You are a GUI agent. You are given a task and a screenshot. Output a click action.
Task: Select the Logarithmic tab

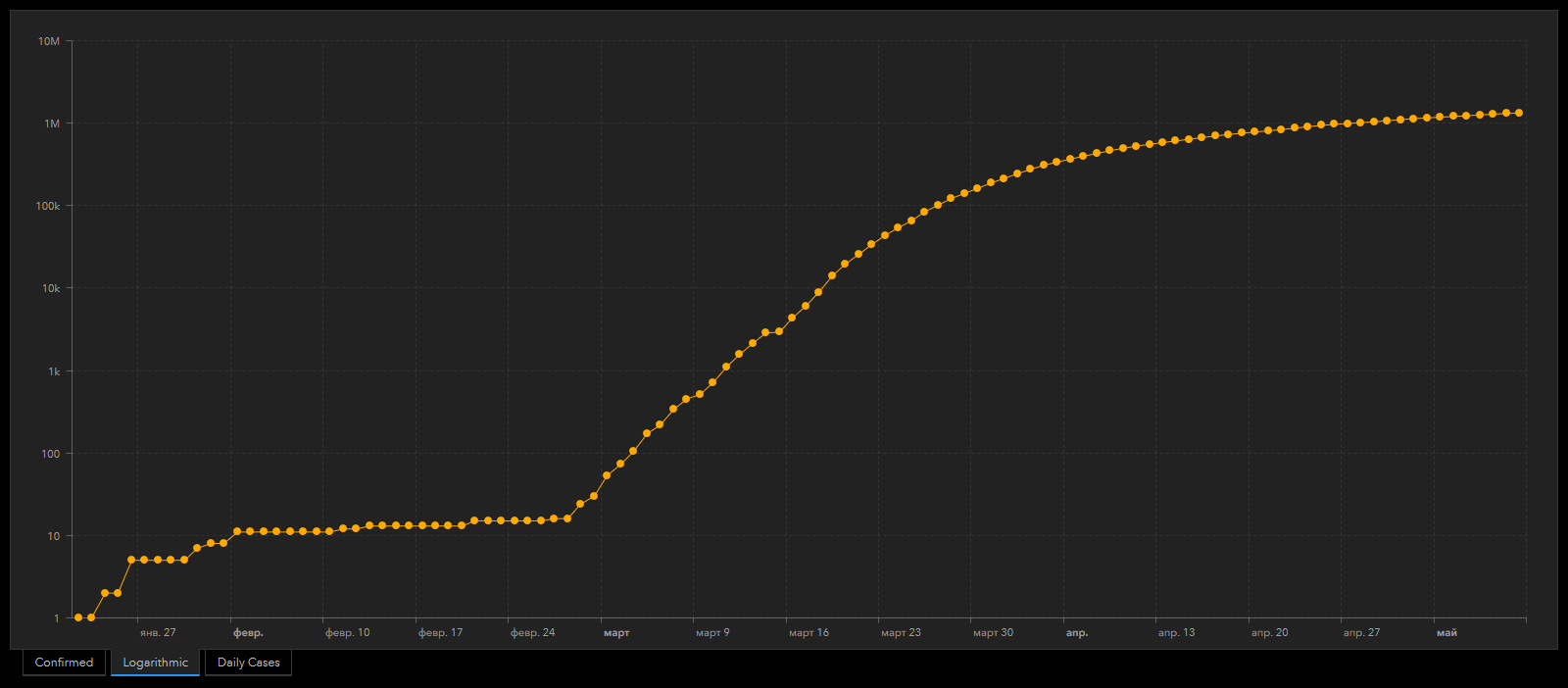tap(155, 663)
